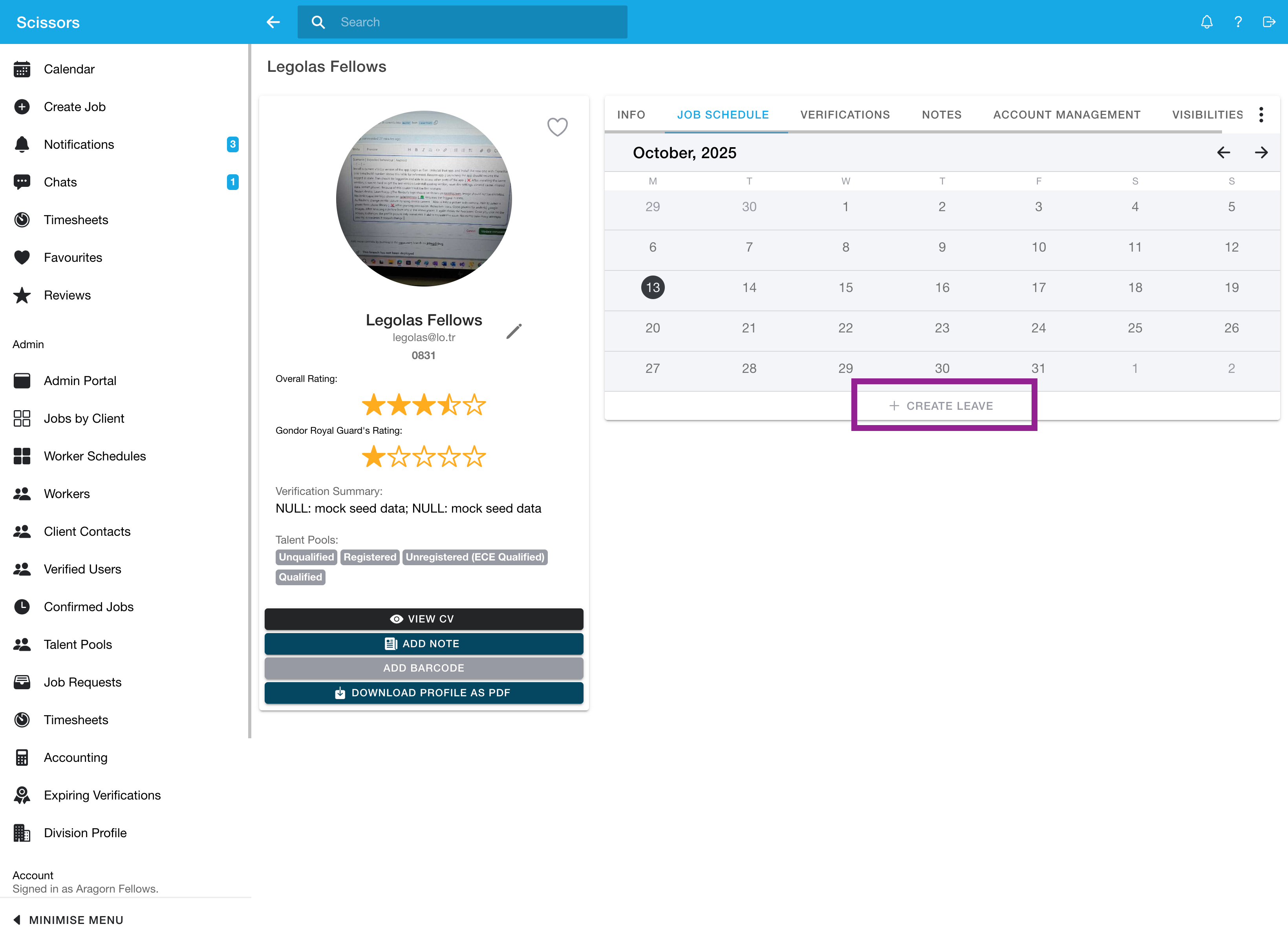Screen dimensions: 1288x942
Task: Open the three-dot tab overflow menu
Action: pos(1261,115)
